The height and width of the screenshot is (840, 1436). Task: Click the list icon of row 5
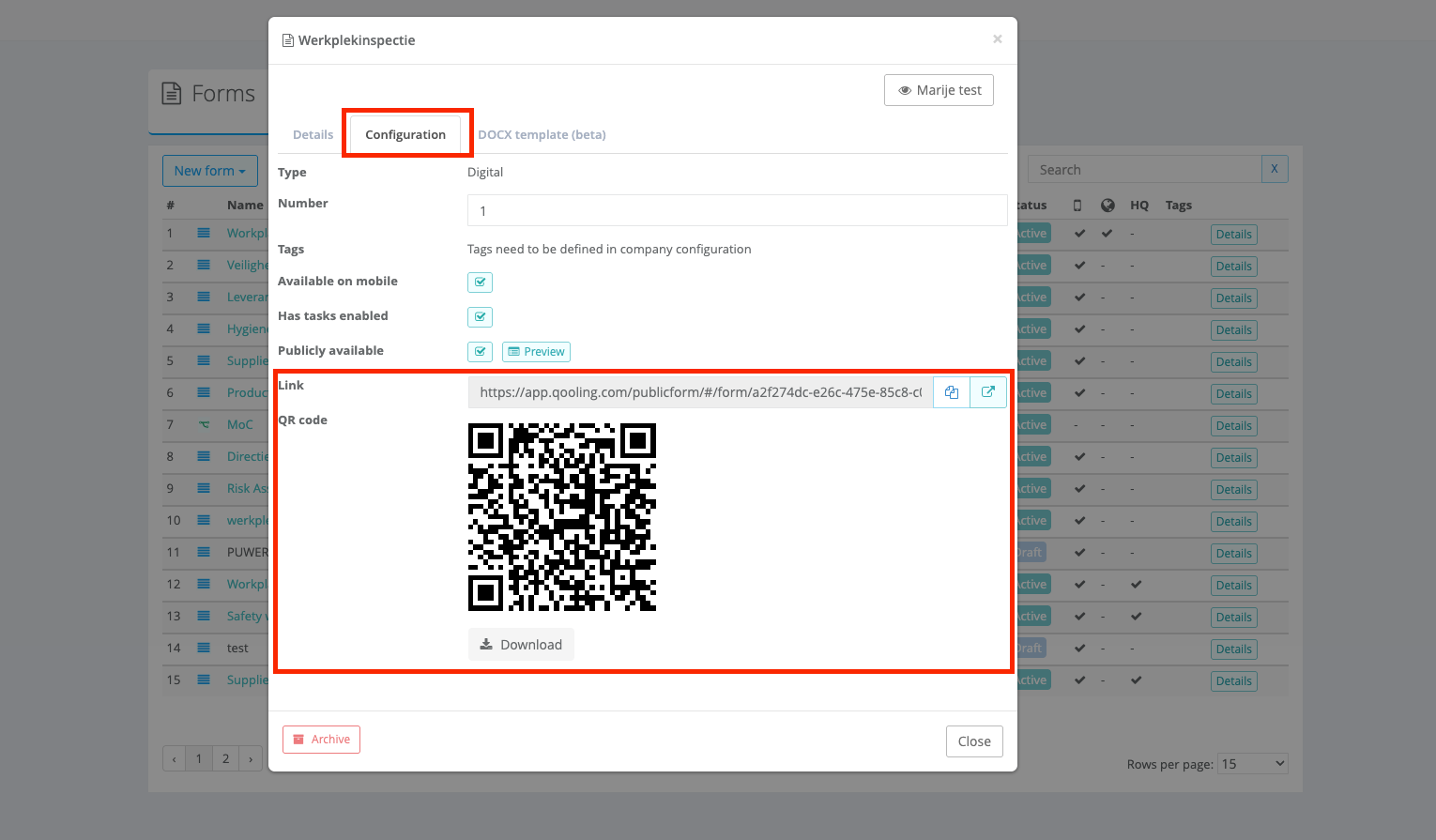tap(204, 360)
